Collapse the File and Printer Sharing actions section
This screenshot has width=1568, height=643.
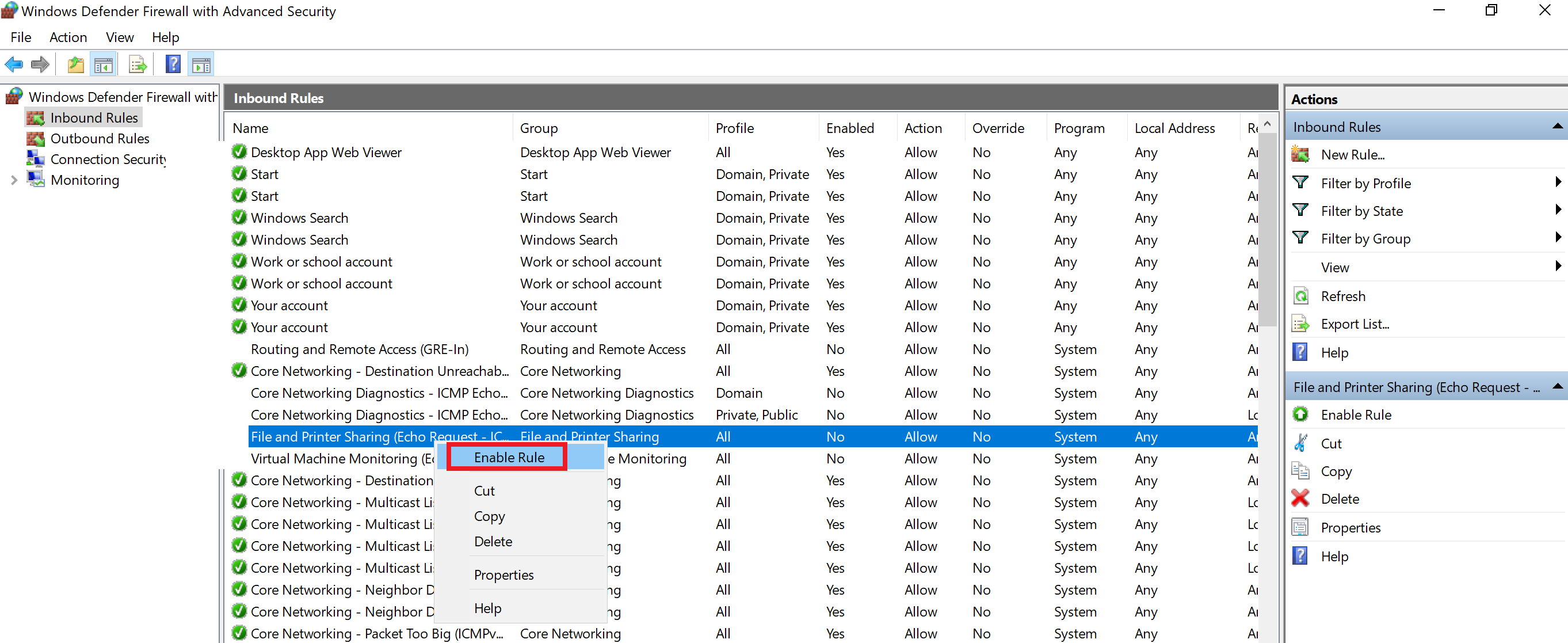1556,387
